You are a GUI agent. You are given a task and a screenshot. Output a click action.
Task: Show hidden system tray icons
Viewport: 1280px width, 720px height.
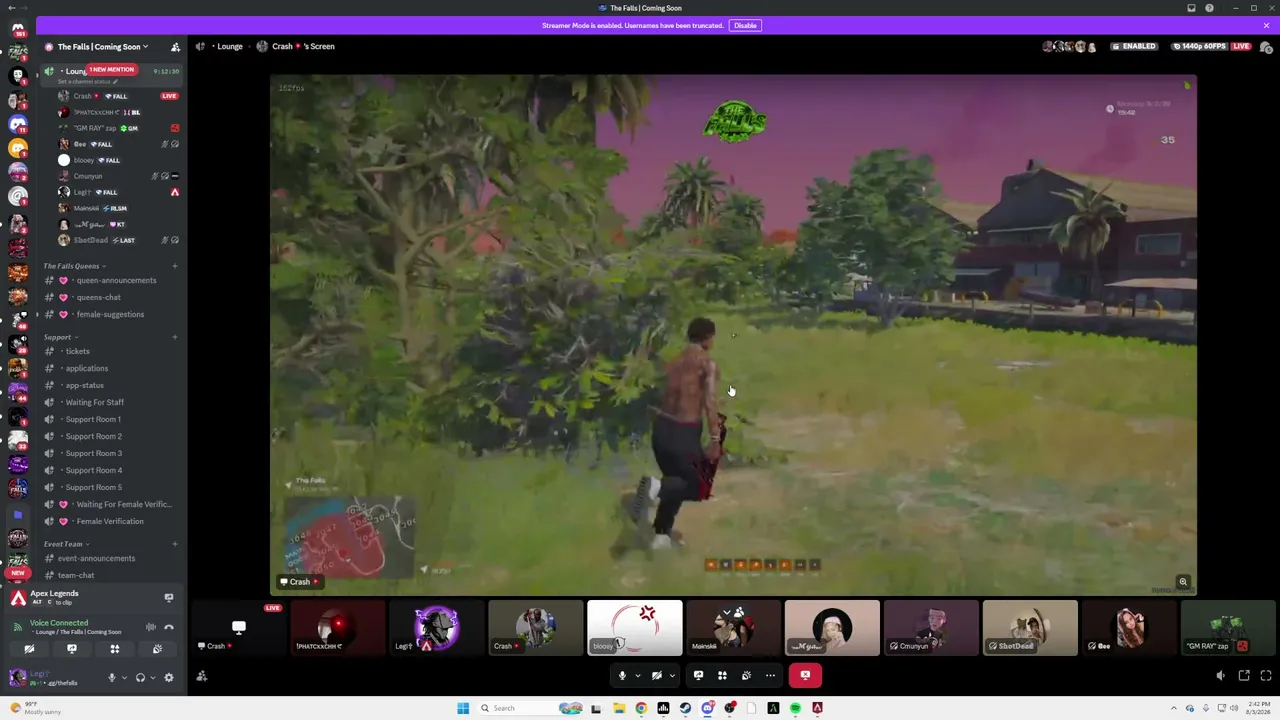click(1176, 708)
